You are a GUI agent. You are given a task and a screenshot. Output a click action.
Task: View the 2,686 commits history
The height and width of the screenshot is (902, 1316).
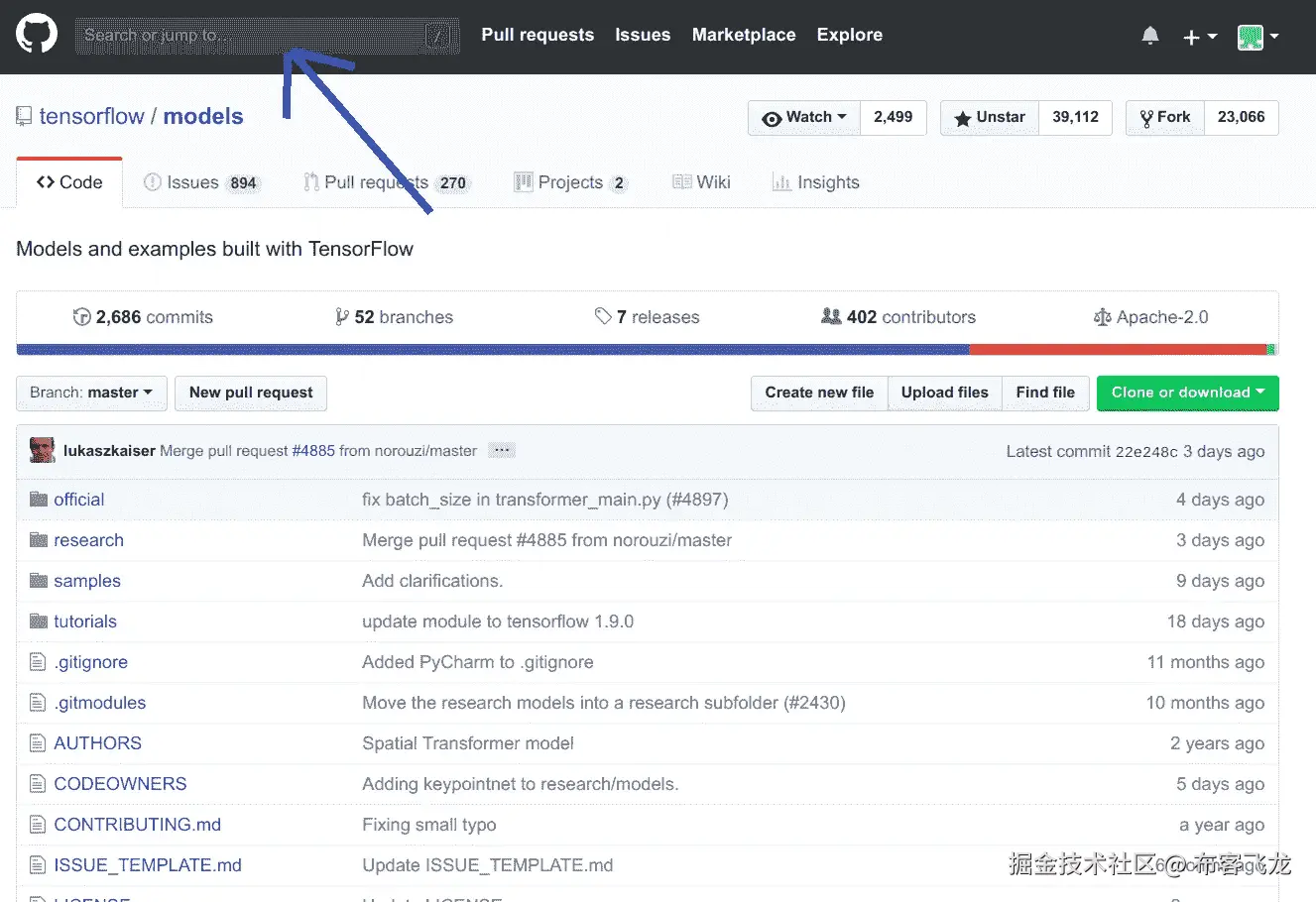(x=143, y=317)
